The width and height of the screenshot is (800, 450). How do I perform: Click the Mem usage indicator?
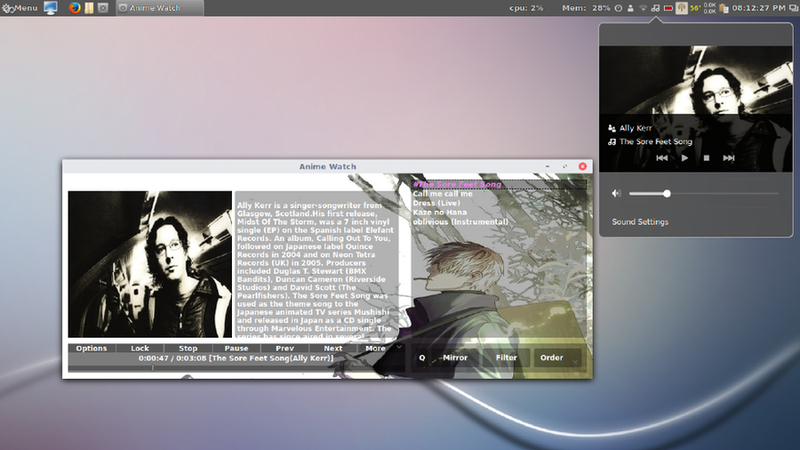586,8
